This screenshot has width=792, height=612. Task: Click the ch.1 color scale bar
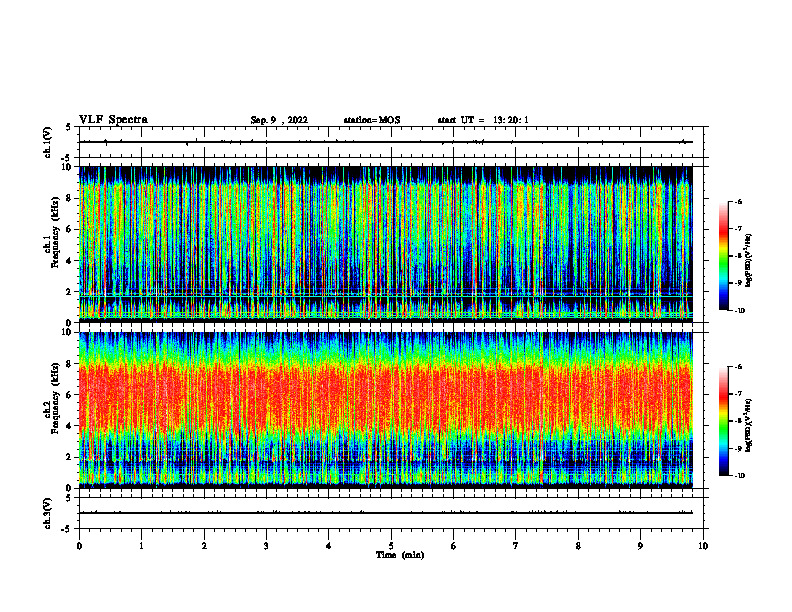tap(723, 256)
